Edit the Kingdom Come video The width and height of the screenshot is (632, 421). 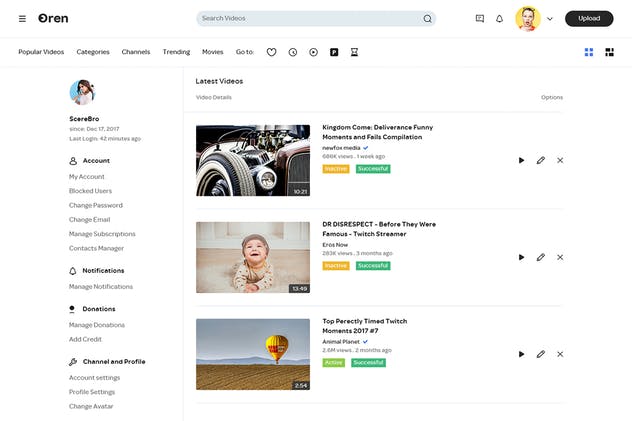coord(541,160)
